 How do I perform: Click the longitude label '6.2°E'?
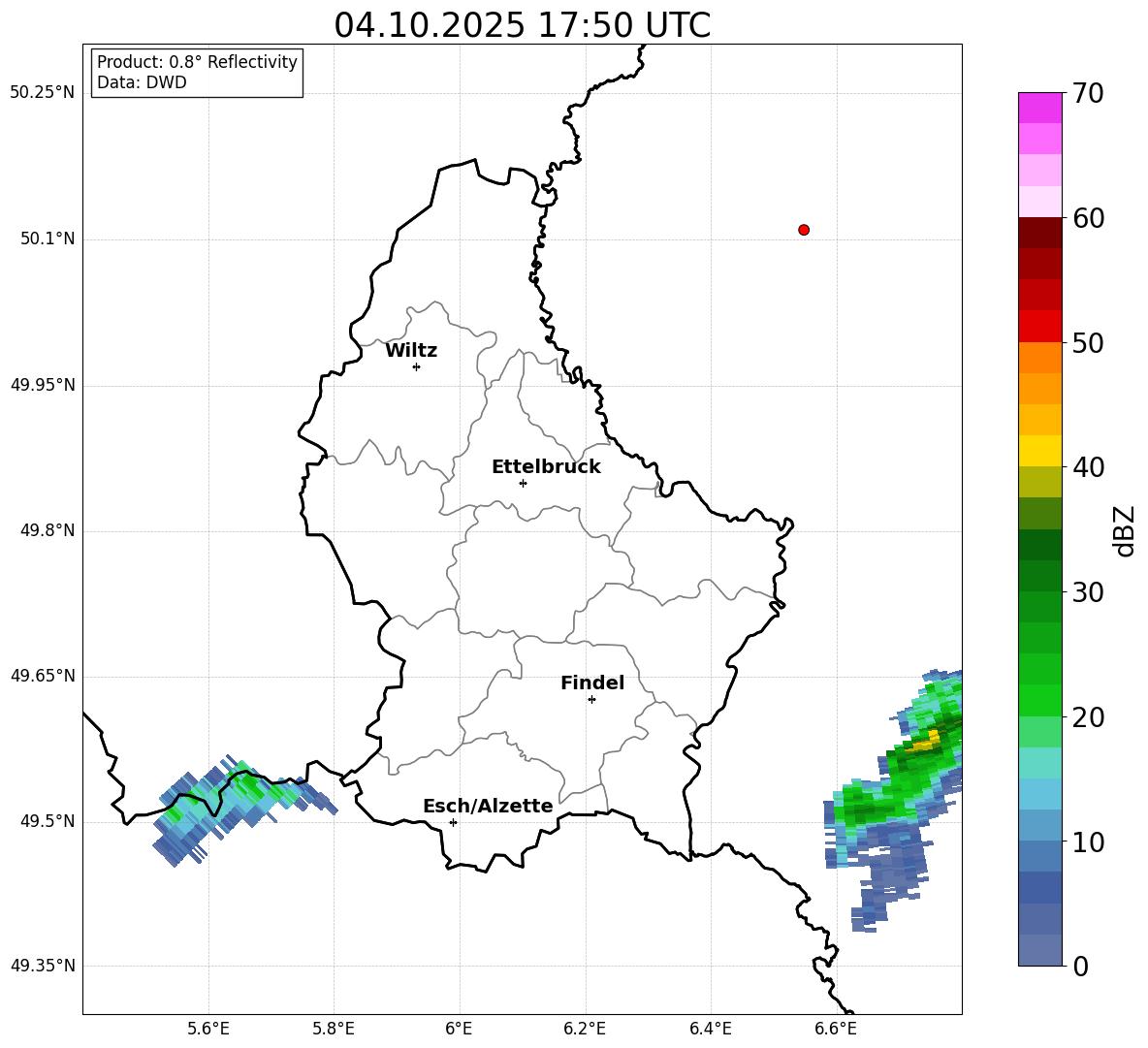click(x=585, y=1029)
